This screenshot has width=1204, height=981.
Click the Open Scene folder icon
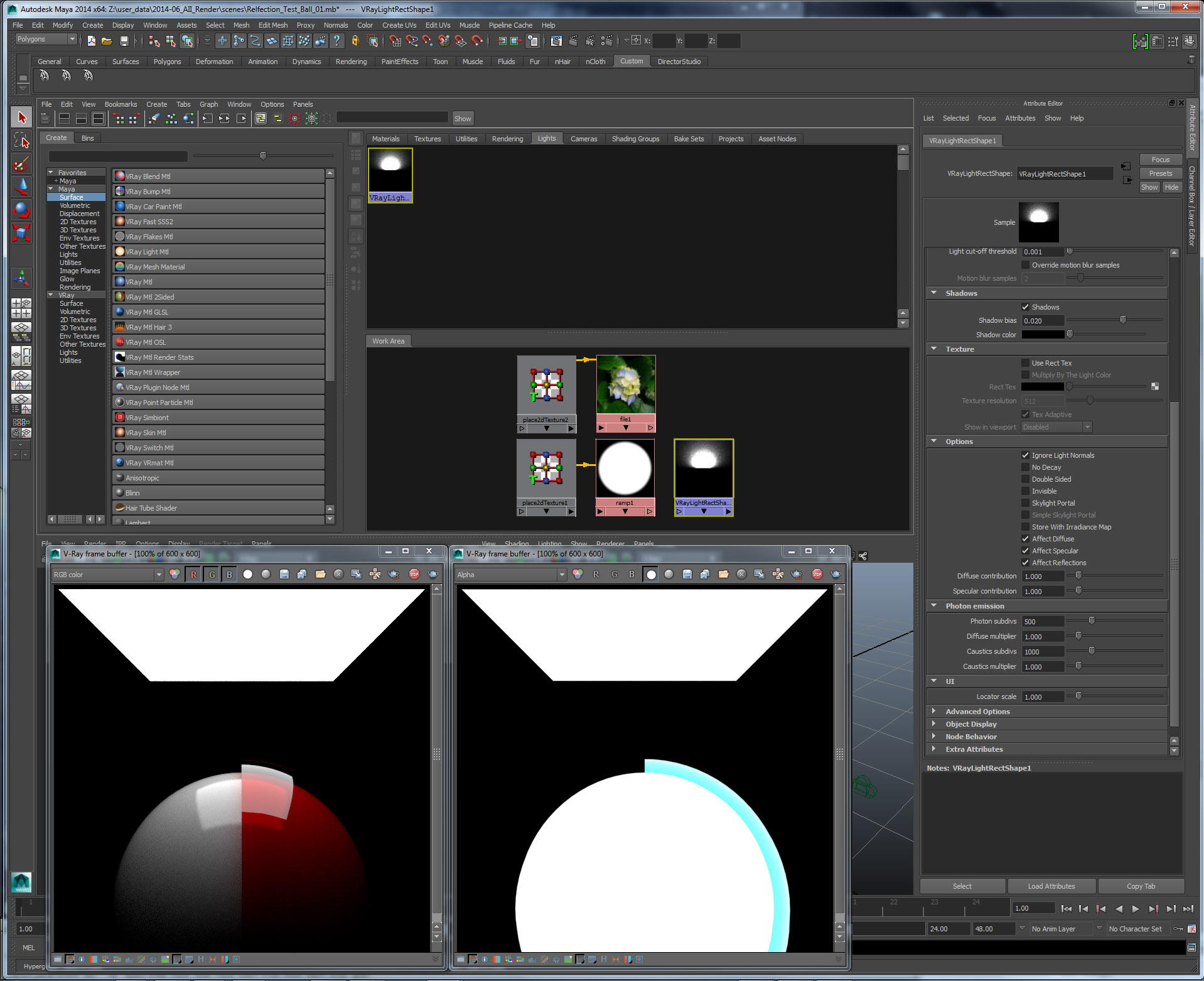(x=107, y=41)
